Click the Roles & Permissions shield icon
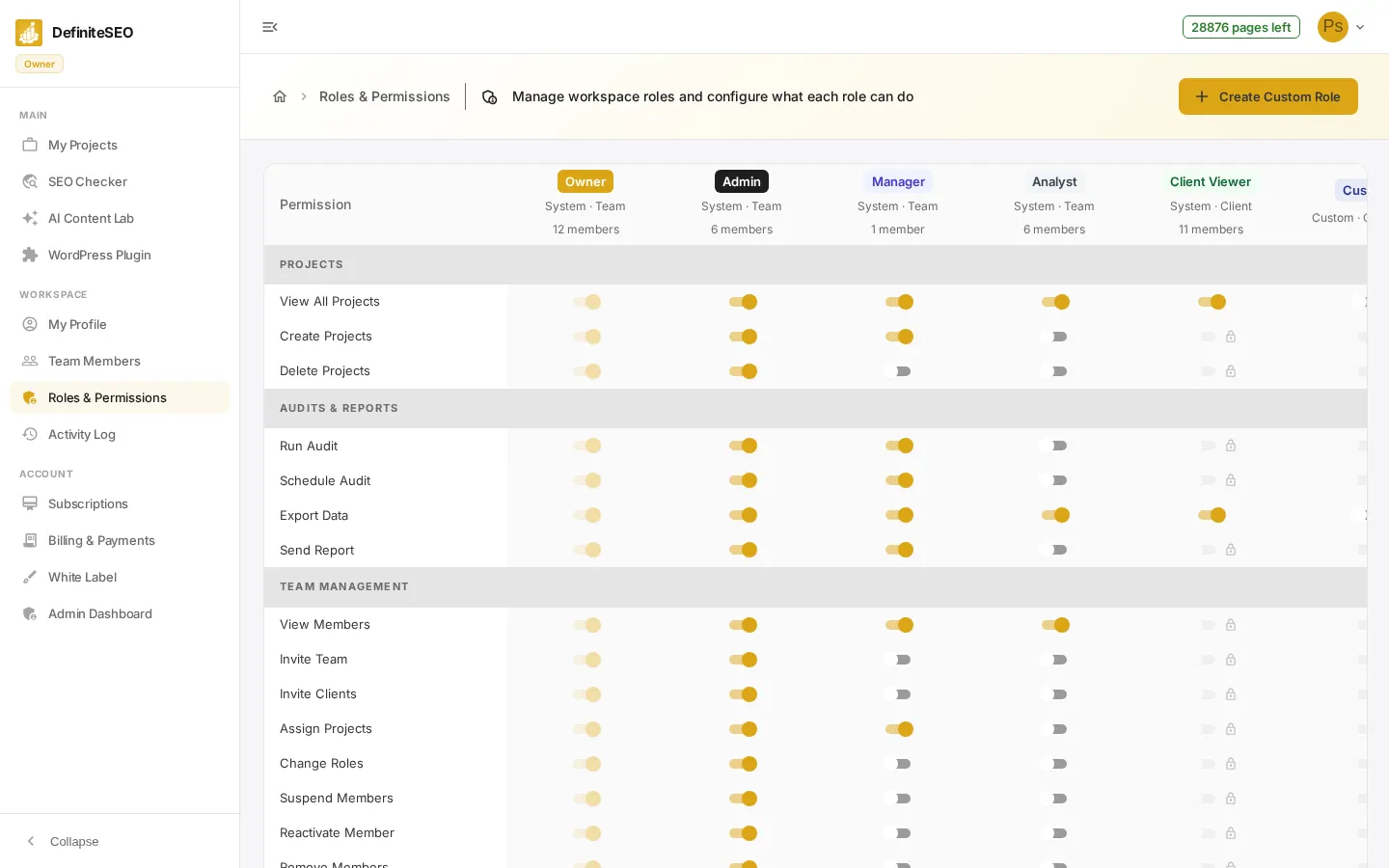The image size is (1389, 868). tap(30, 397)
